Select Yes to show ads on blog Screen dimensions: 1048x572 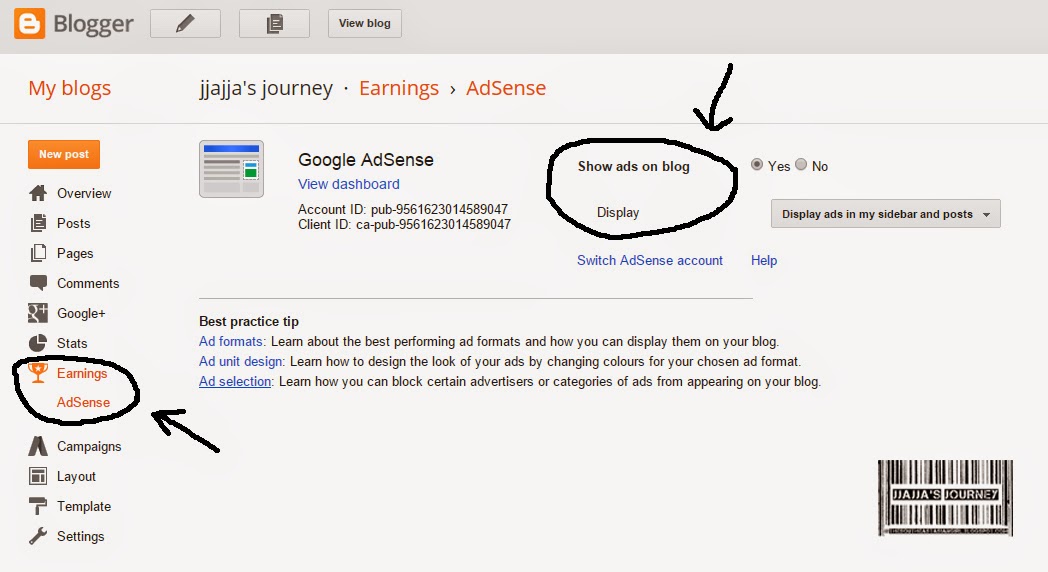[x=757, y=164]
